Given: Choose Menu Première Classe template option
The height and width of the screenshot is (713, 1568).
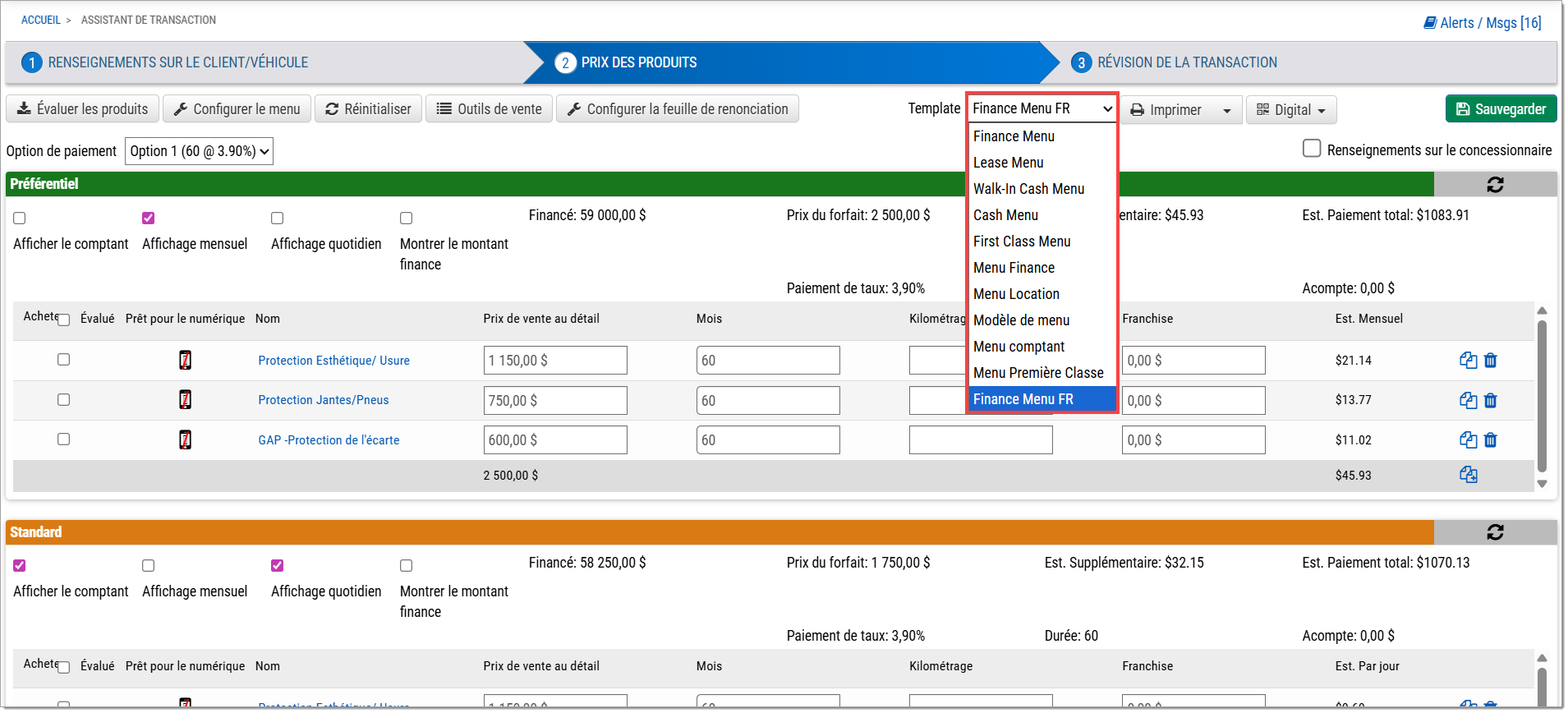Looking at the screenshot, I should point(1037,373).
